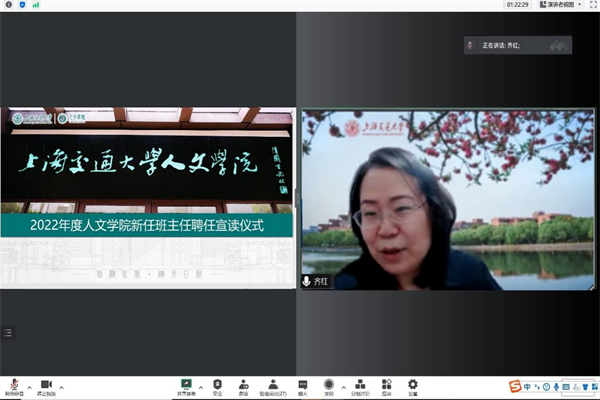Select the shared slide presentation thumbnail

148,198
